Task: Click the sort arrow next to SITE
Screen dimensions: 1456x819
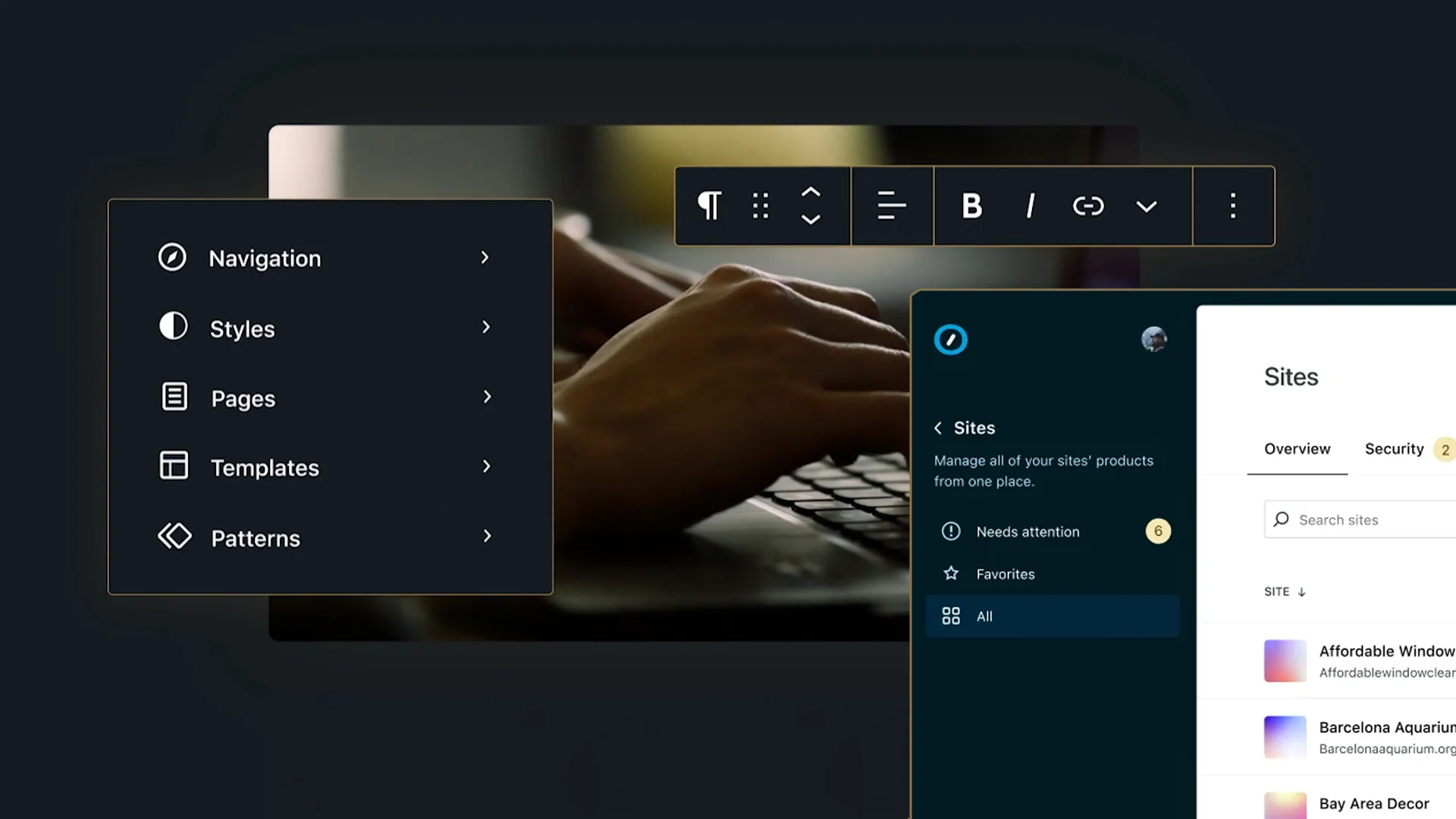Action: pyautogui.click(x=1301, y=592)
